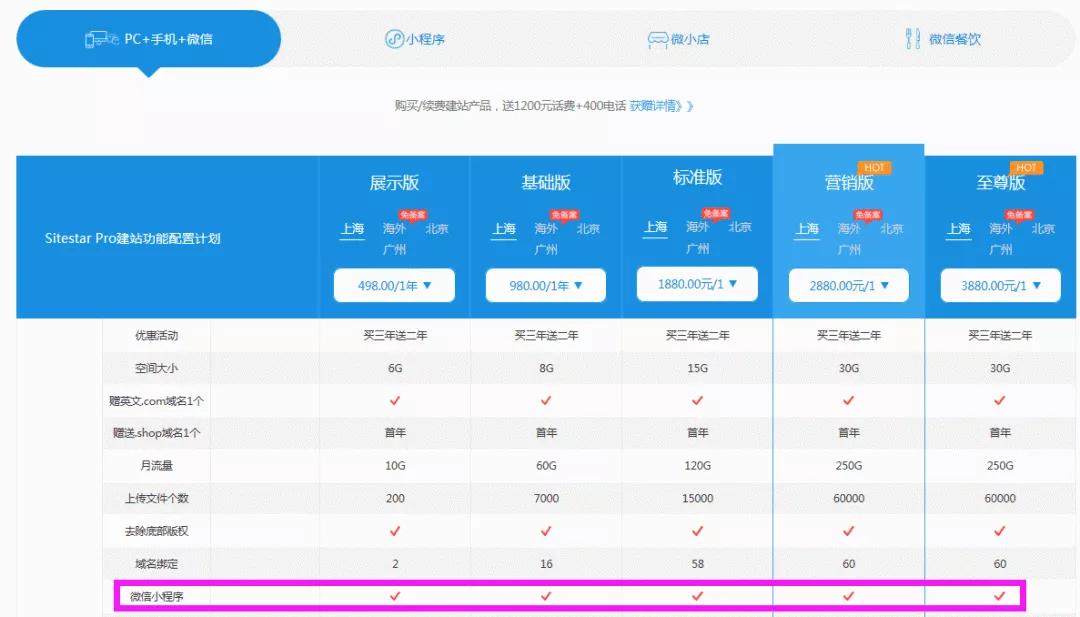Image resolution: width=1080 pixels, height=617 pixels.
Task: Choose 海外 under 营销版
Action: coord(849,229)
